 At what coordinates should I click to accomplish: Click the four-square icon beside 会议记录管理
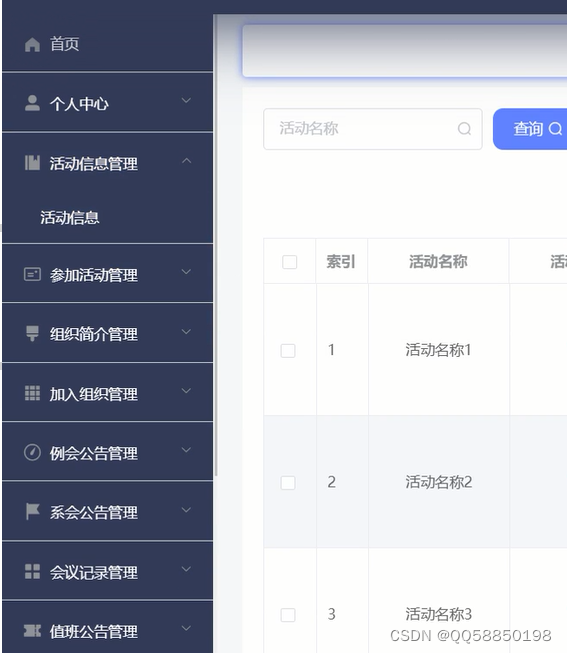[32, 571]
